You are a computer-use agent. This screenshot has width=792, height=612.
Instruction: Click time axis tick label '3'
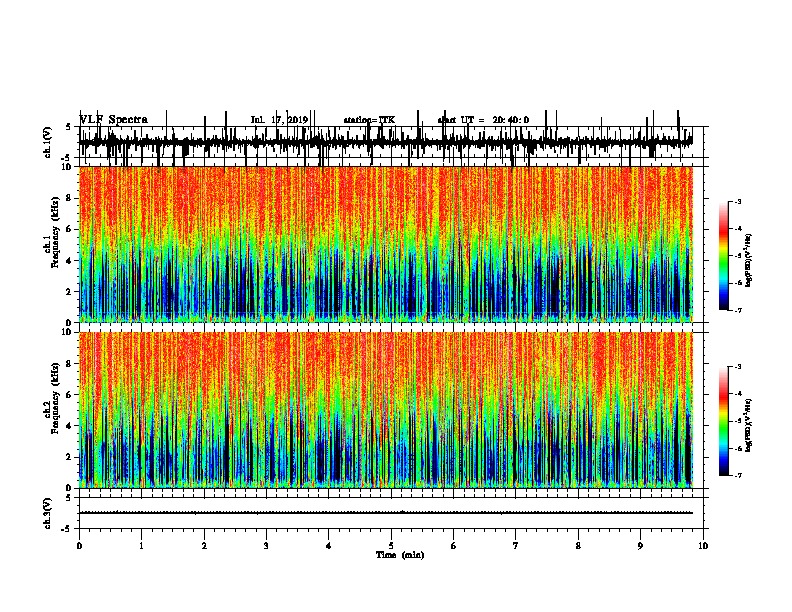pyautogui.click(x=266, y=546)
